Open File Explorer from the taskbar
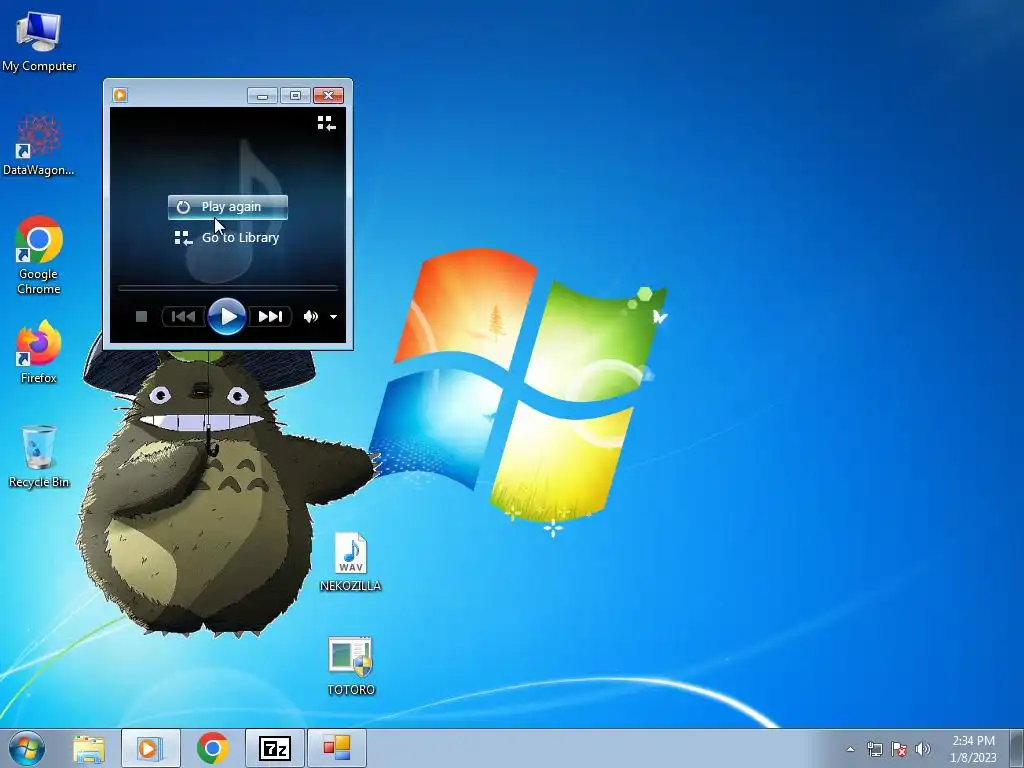Image resolution: width=1024 pixels, height=768 pixels. (x=89, y=749)
